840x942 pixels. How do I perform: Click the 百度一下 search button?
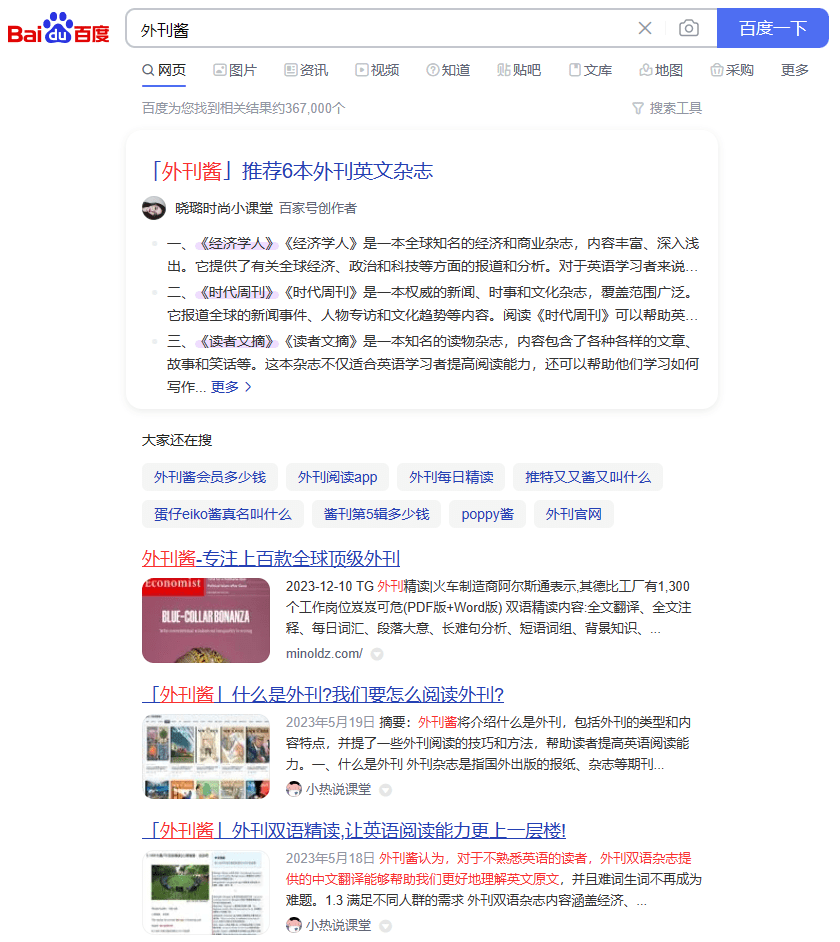tap(773, 28)
